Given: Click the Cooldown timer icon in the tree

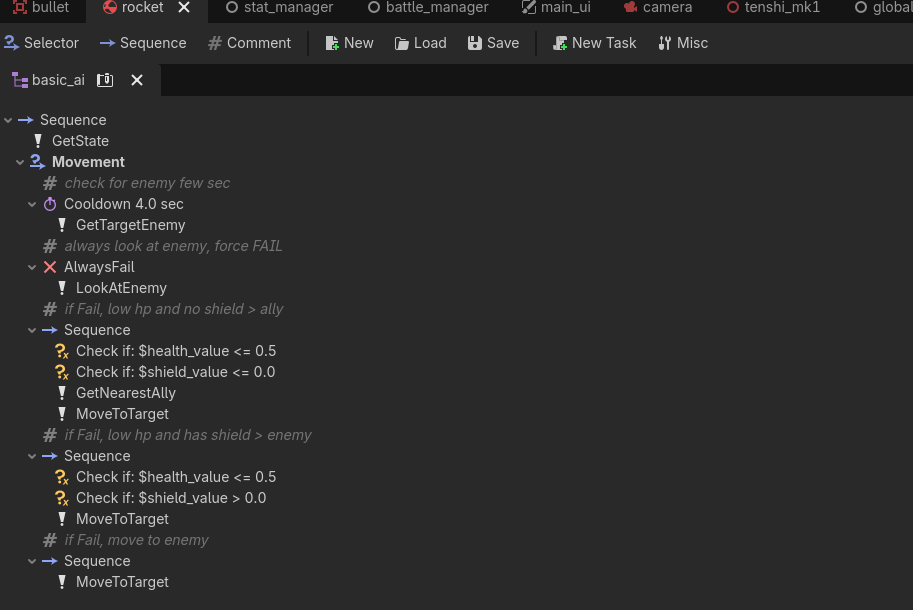Looking at the screenshot, I should [x=50, y=203].
